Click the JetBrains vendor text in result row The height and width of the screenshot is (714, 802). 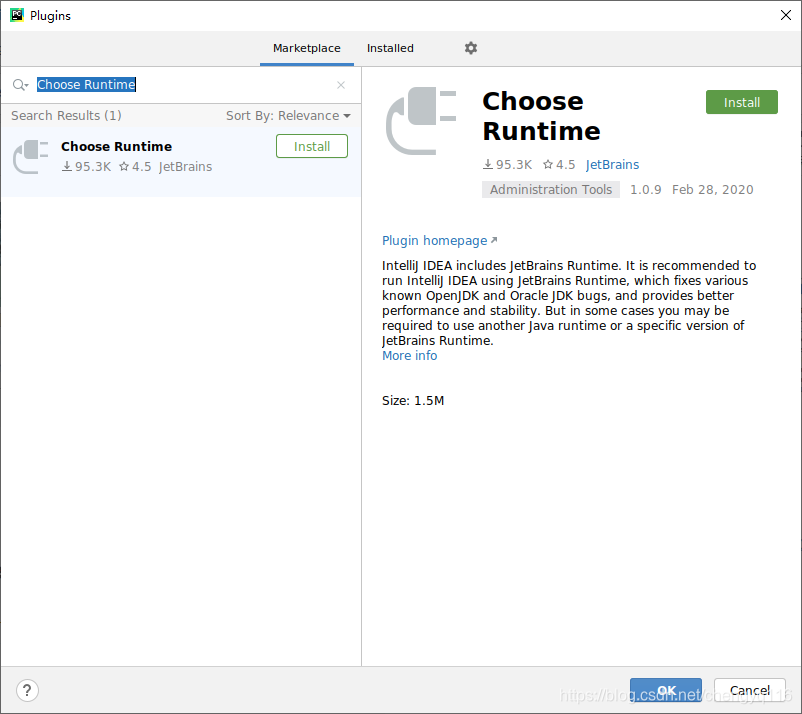(x=185, y=167)
